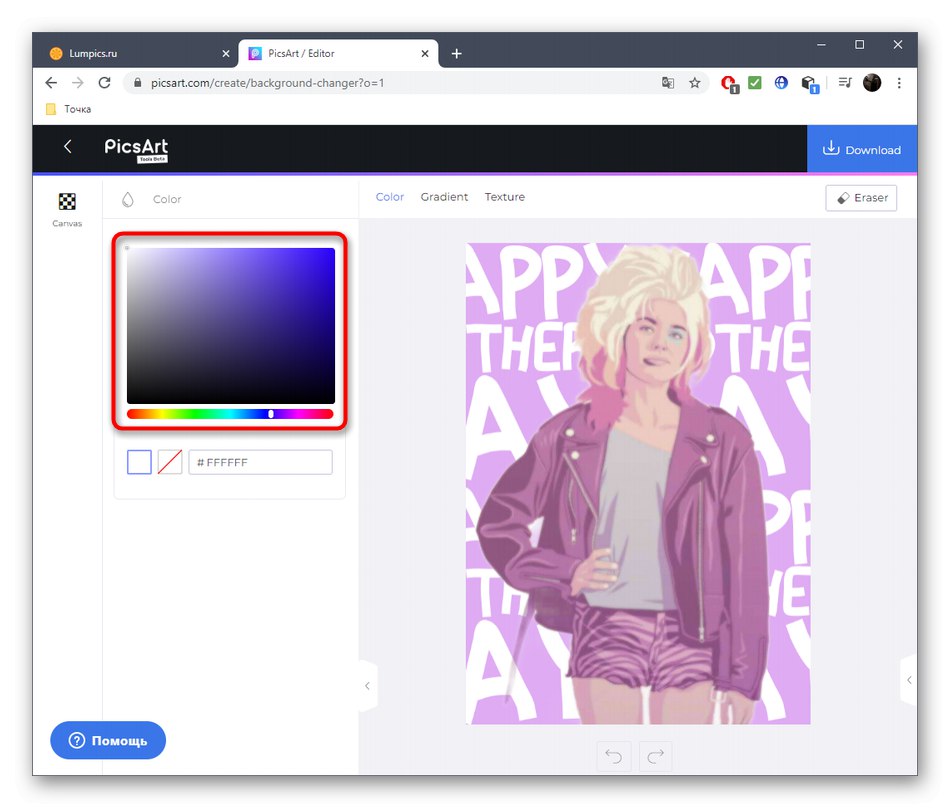
Task: Open the media playlist control icon
Action: (845, 82)
